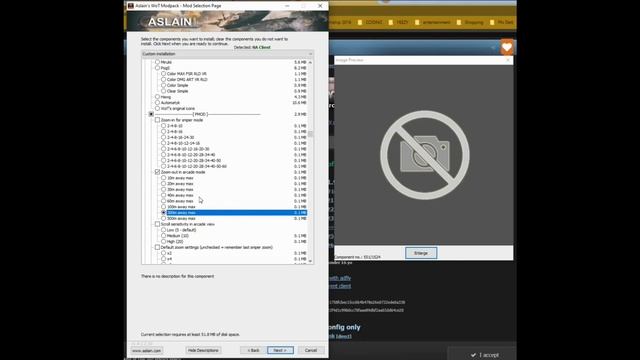Select the '300m away max' radio option
The height and width of the screenshot is (360, 640).
coord(163,218)
